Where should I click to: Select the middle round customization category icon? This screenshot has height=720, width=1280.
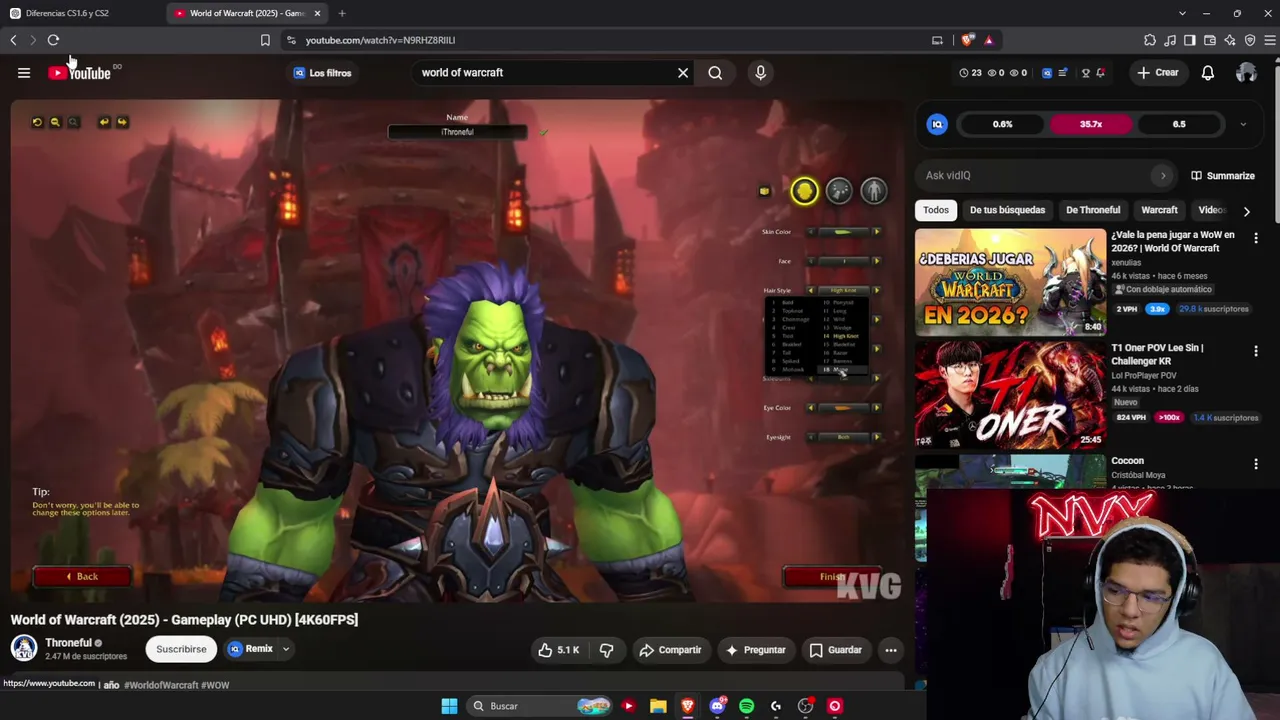coord(839,191)
